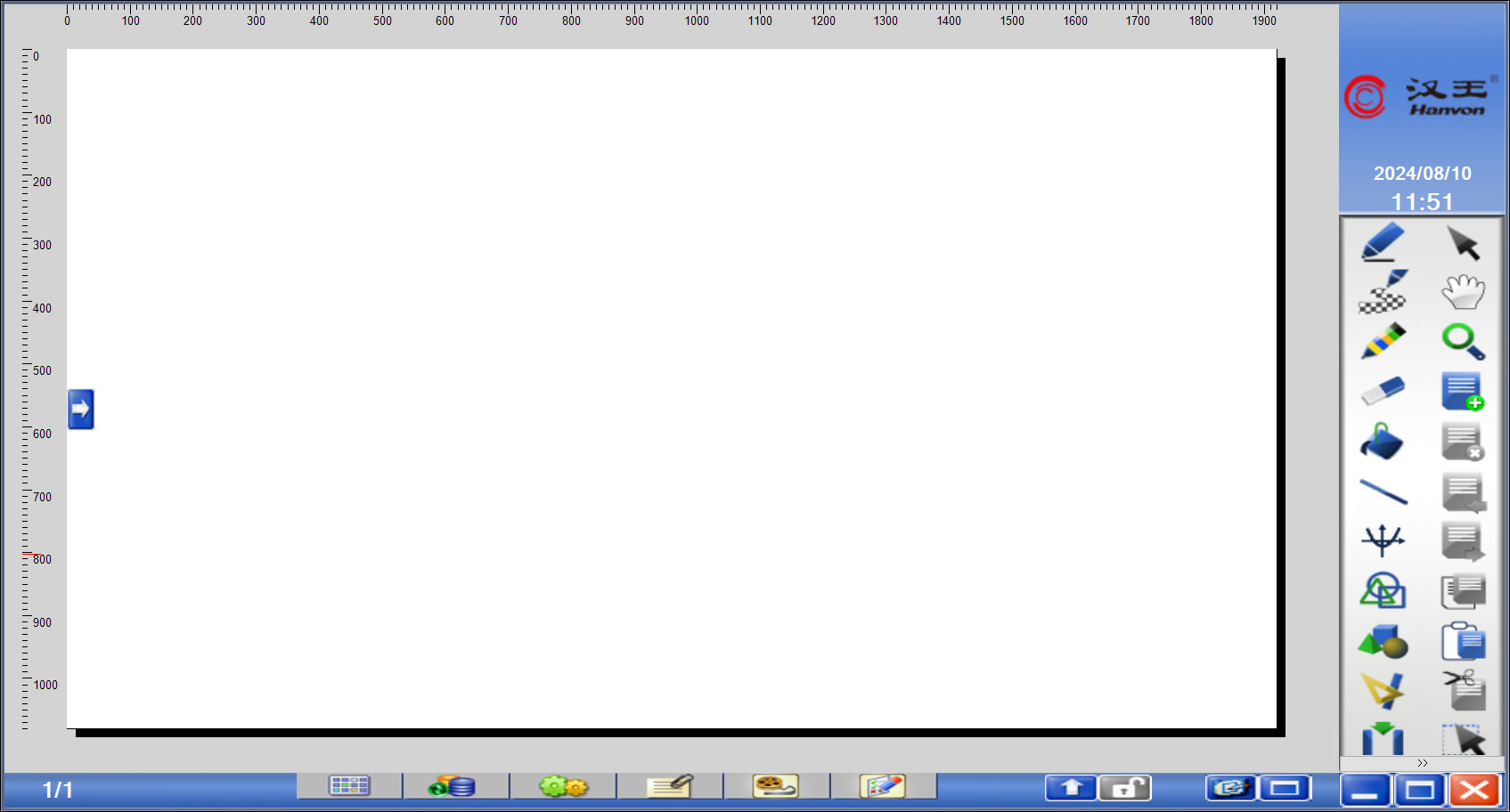
Task: Click the screen switch icon button
Action: (x=1231, y=788)
